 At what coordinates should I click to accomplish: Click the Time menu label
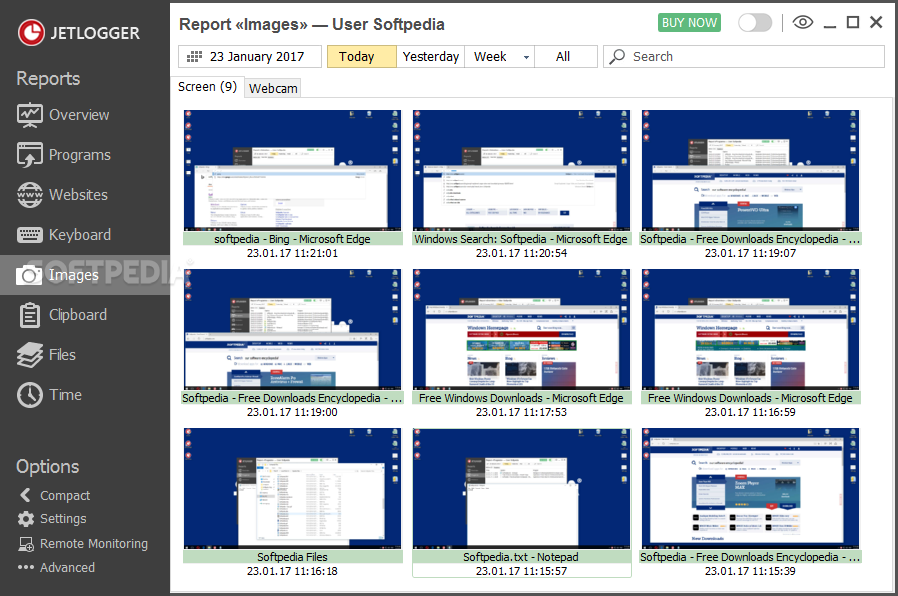tap(65, 395)
